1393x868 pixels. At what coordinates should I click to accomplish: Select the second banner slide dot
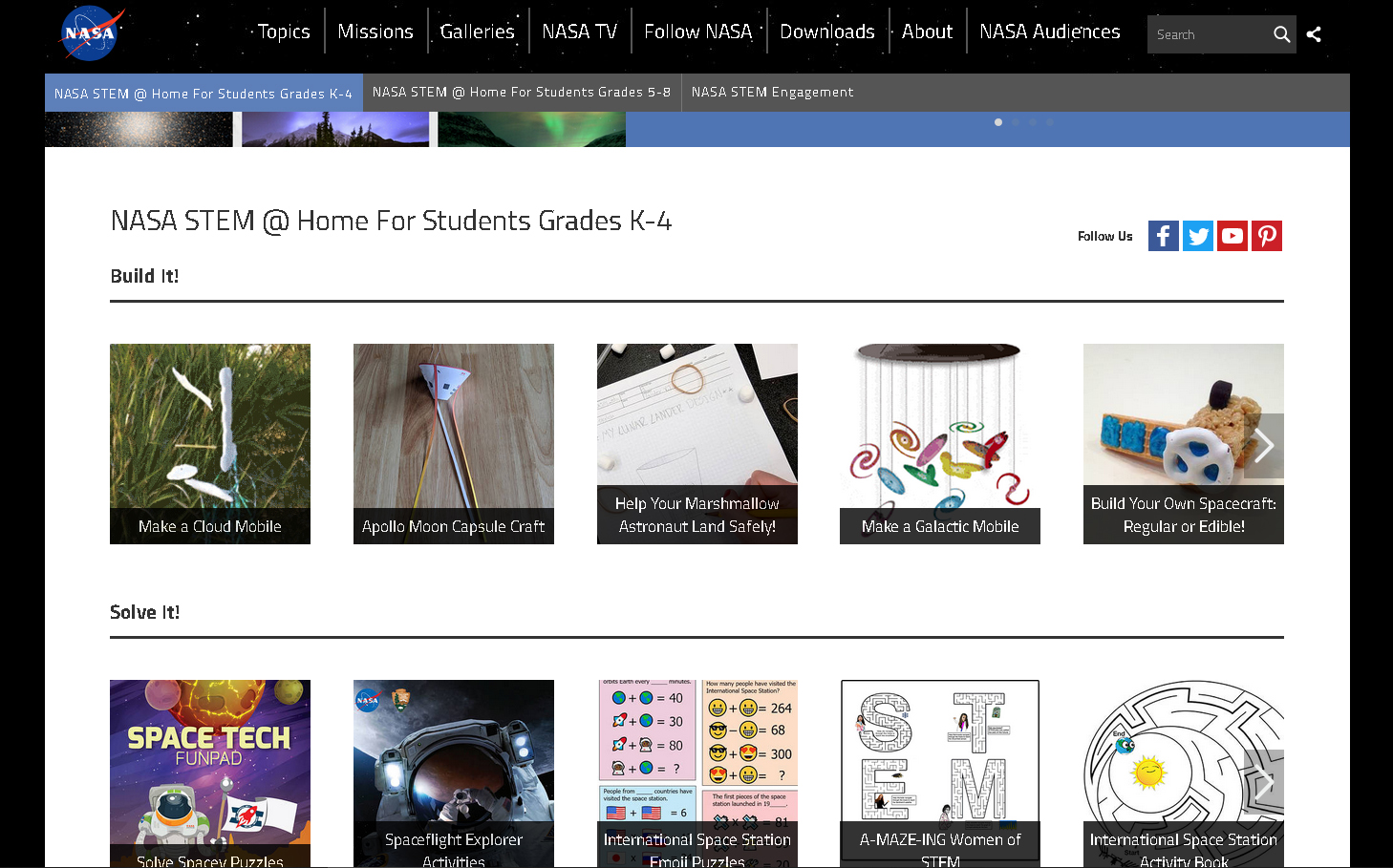tap(1016, 122)
